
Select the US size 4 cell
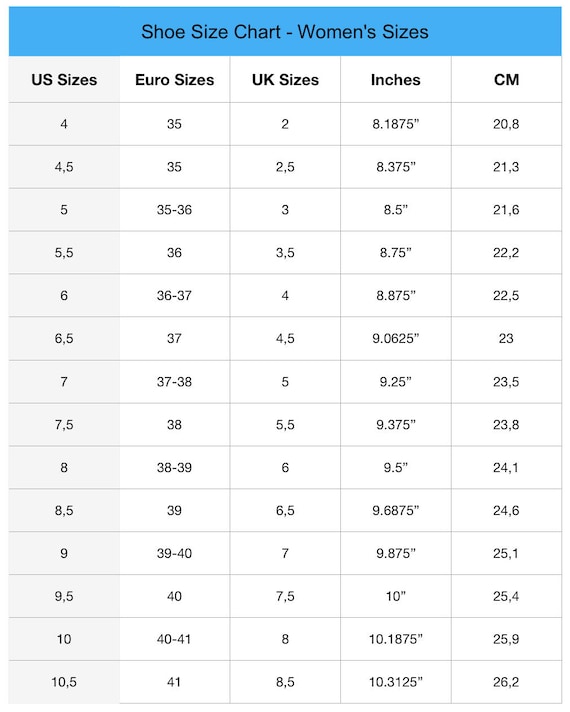click(x=64, y=124)
